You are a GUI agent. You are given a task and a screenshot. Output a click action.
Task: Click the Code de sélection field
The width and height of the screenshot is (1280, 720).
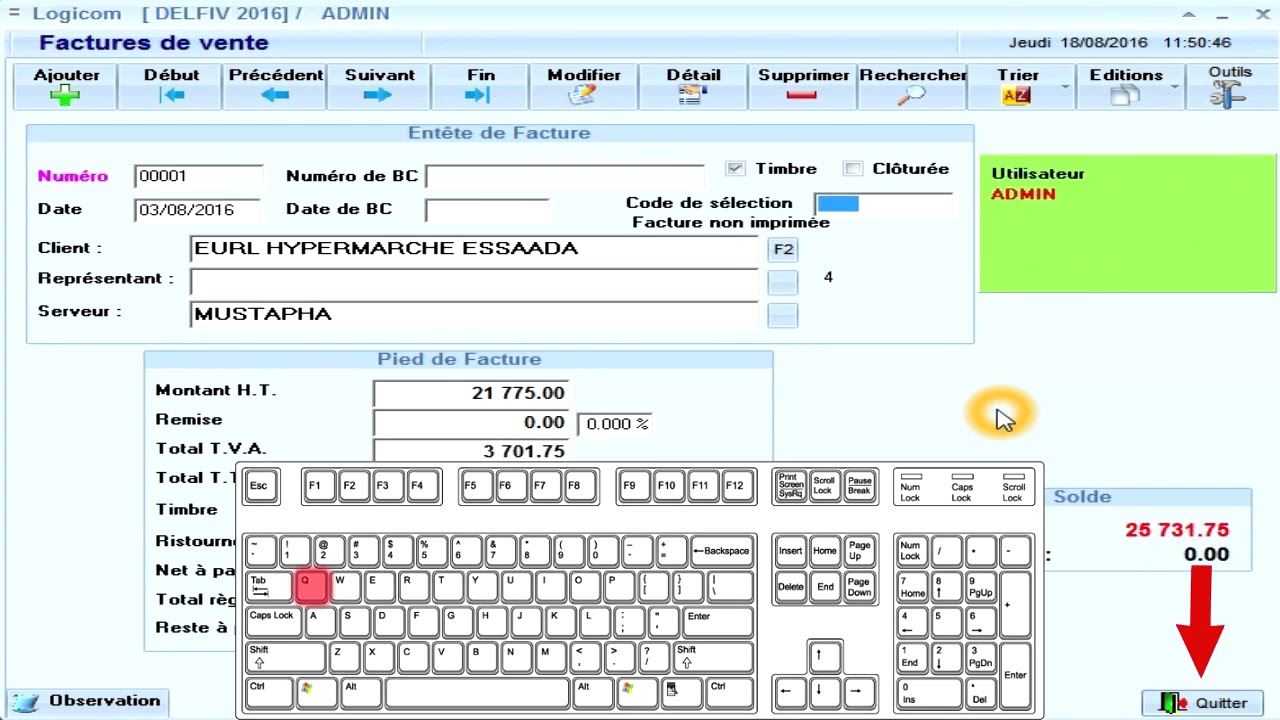coord(883,204)
